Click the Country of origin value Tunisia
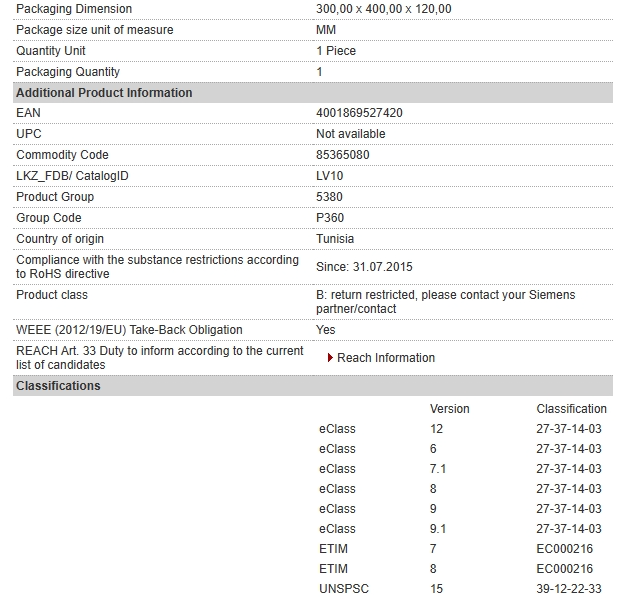The height and width of the screenshot is (602, 623). tap(335, 238)
